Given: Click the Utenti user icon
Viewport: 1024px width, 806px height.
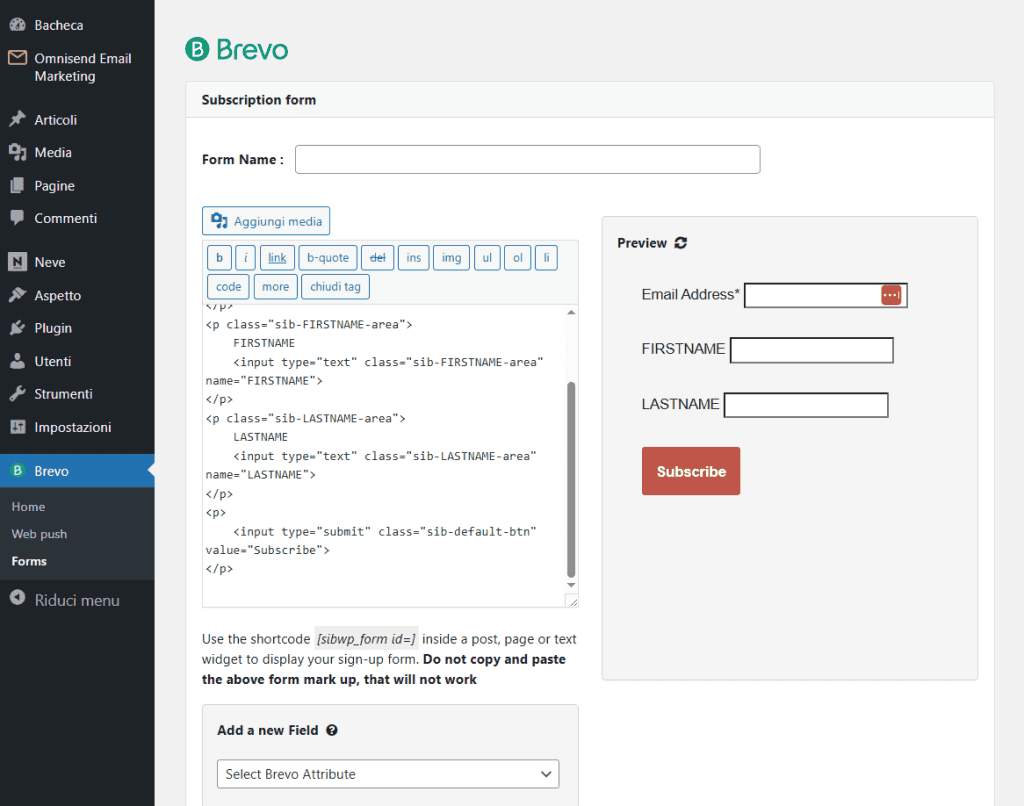Looking at the screenshot, I should click(18, 361).
